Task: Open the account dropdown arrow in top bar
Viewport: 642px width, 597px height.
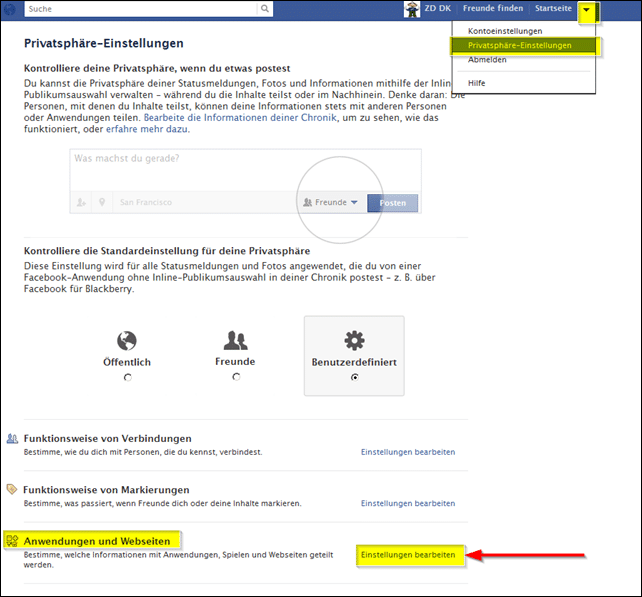Action: 586,10
